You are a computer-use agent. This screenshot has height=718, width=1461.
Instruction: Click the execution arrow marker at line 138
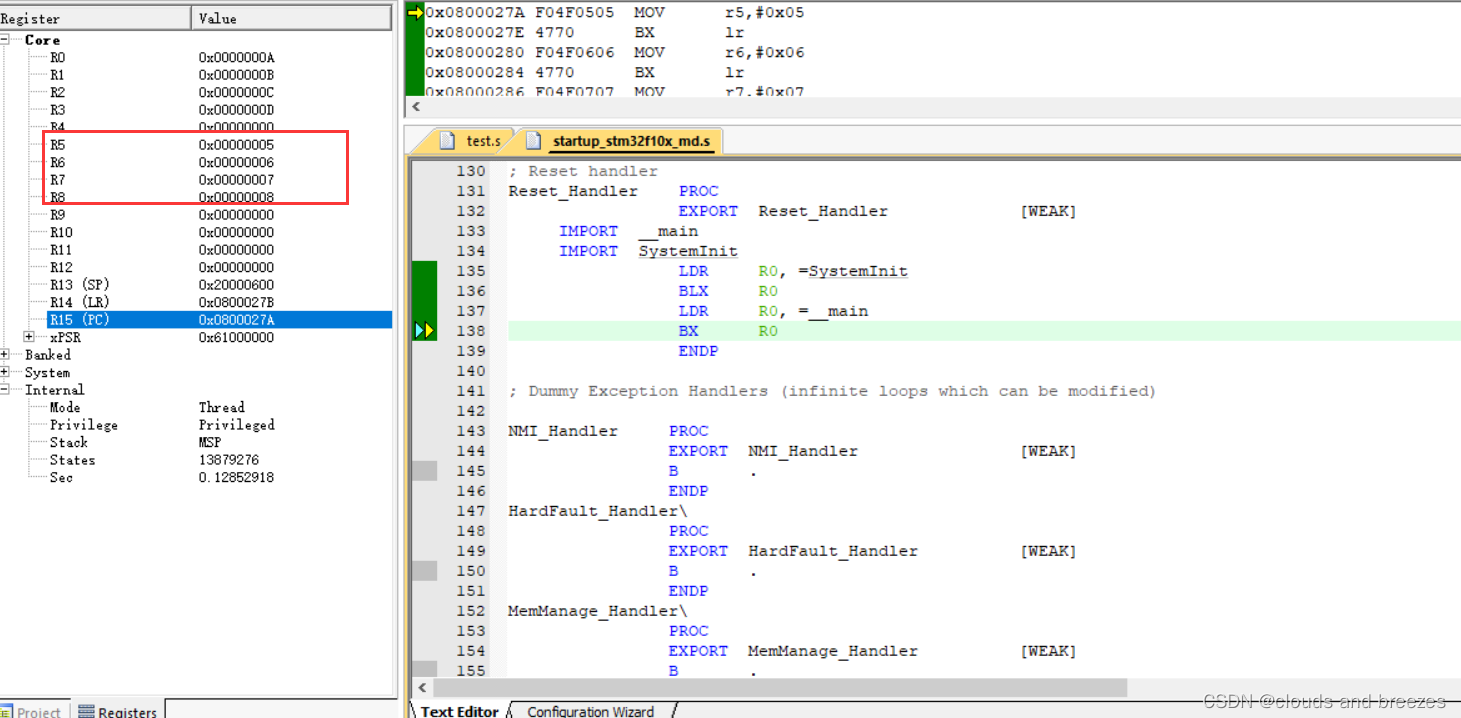(x=425, y=331)
